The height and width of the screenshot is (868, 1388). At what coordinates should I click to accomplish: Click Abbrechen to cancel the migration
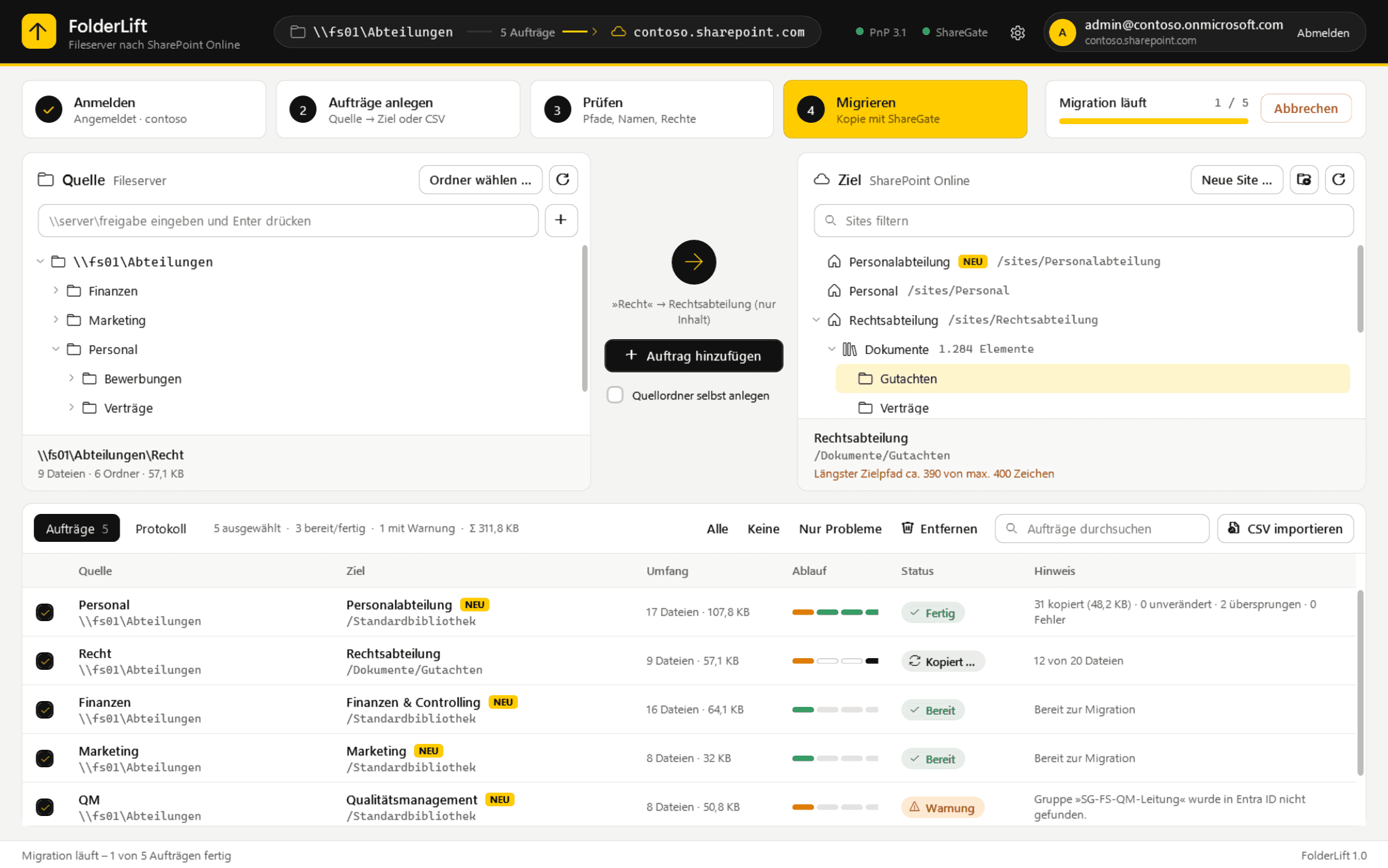1305,108
